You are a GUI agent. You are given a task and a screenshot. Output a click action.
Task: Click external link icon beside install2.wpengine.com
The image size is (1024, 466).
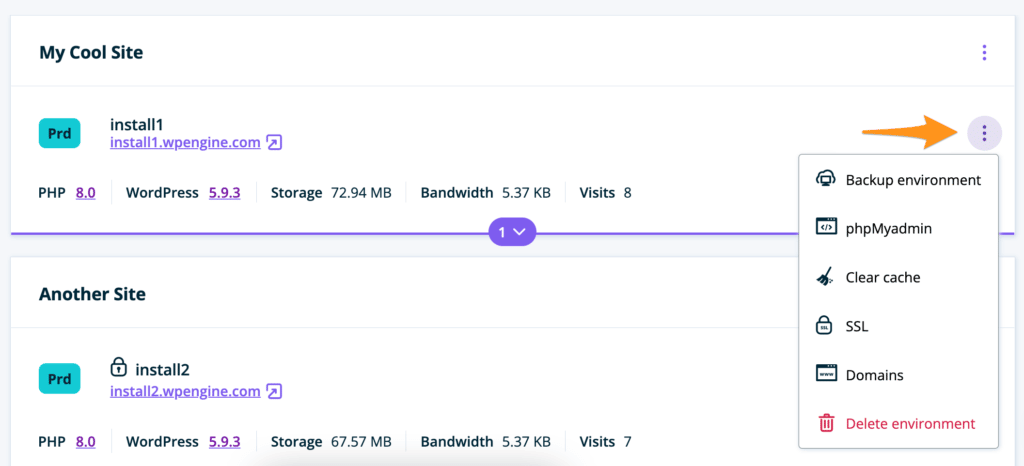(x=274, y=391)
